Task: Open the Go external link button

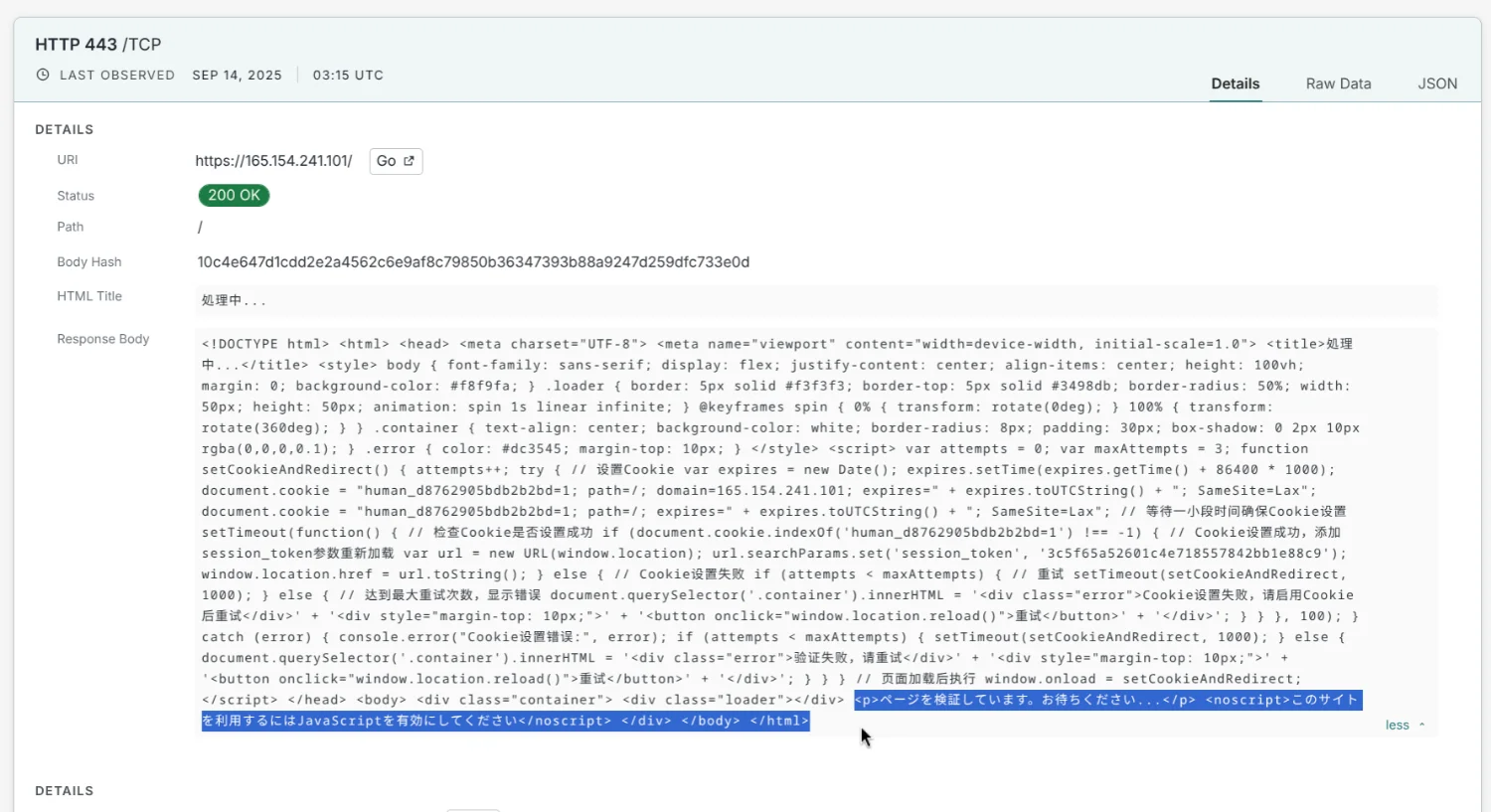Action: 396,161
